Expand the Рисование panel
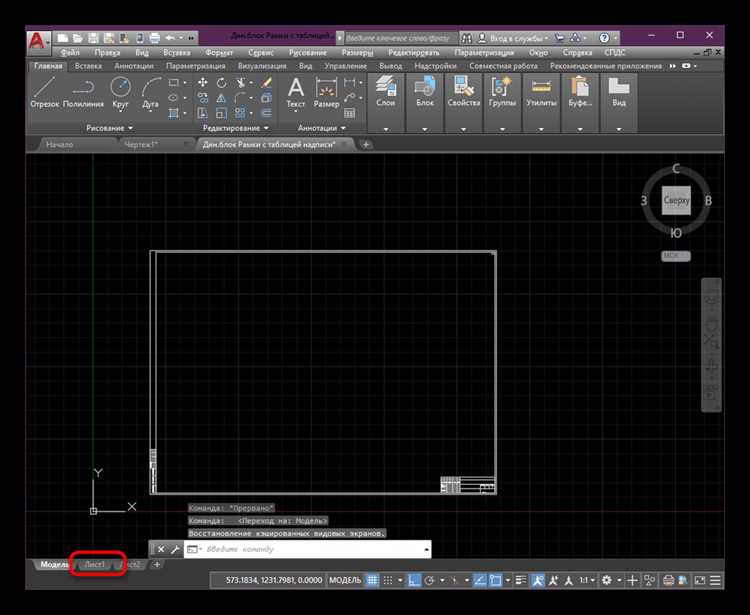The image size is (750, 615). pyautogui.click(x=109, y=128)
